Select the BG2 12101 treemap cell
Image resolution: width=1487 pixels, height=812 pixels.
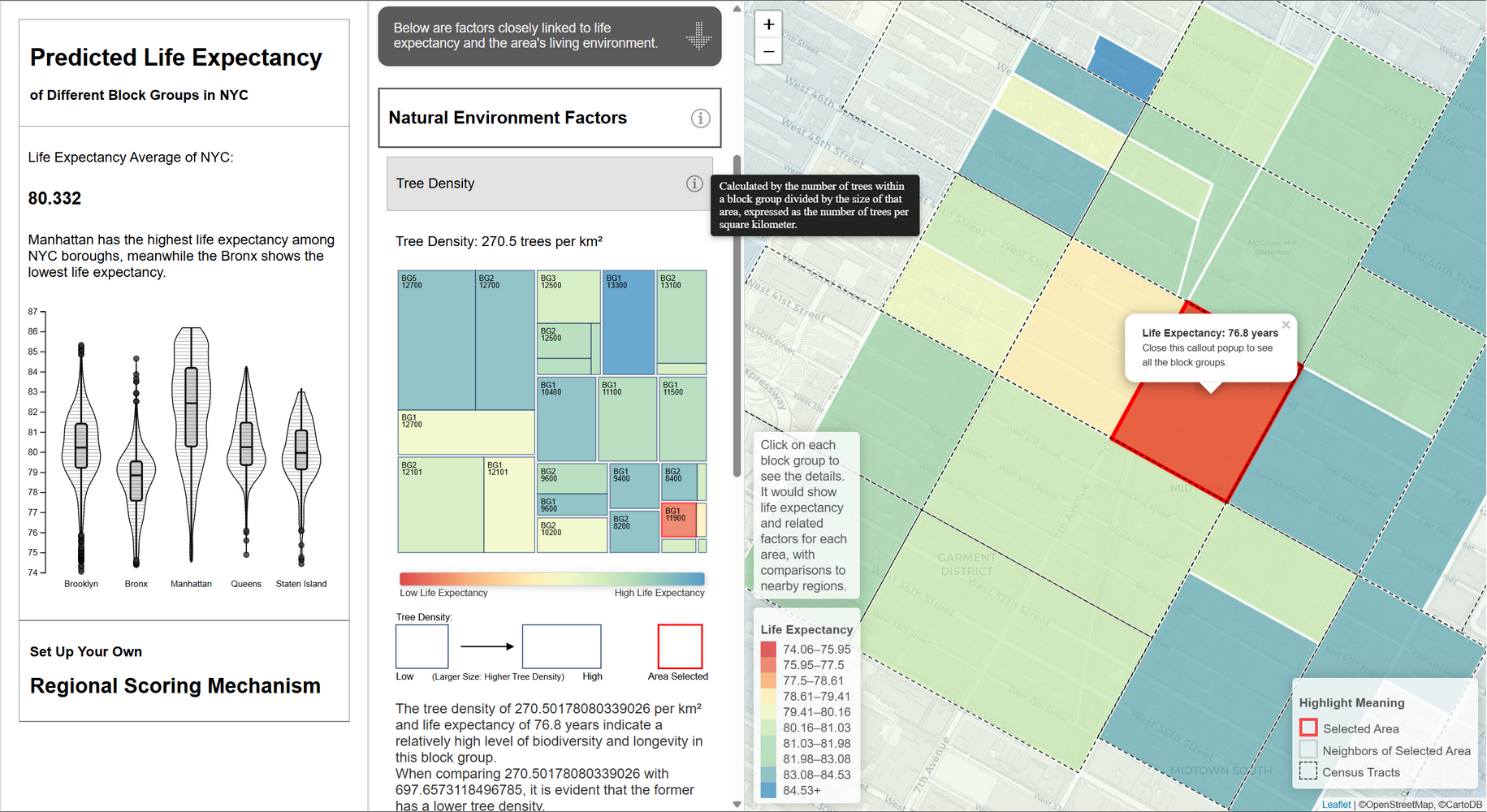pyautogui.click(x=441, y=505)
